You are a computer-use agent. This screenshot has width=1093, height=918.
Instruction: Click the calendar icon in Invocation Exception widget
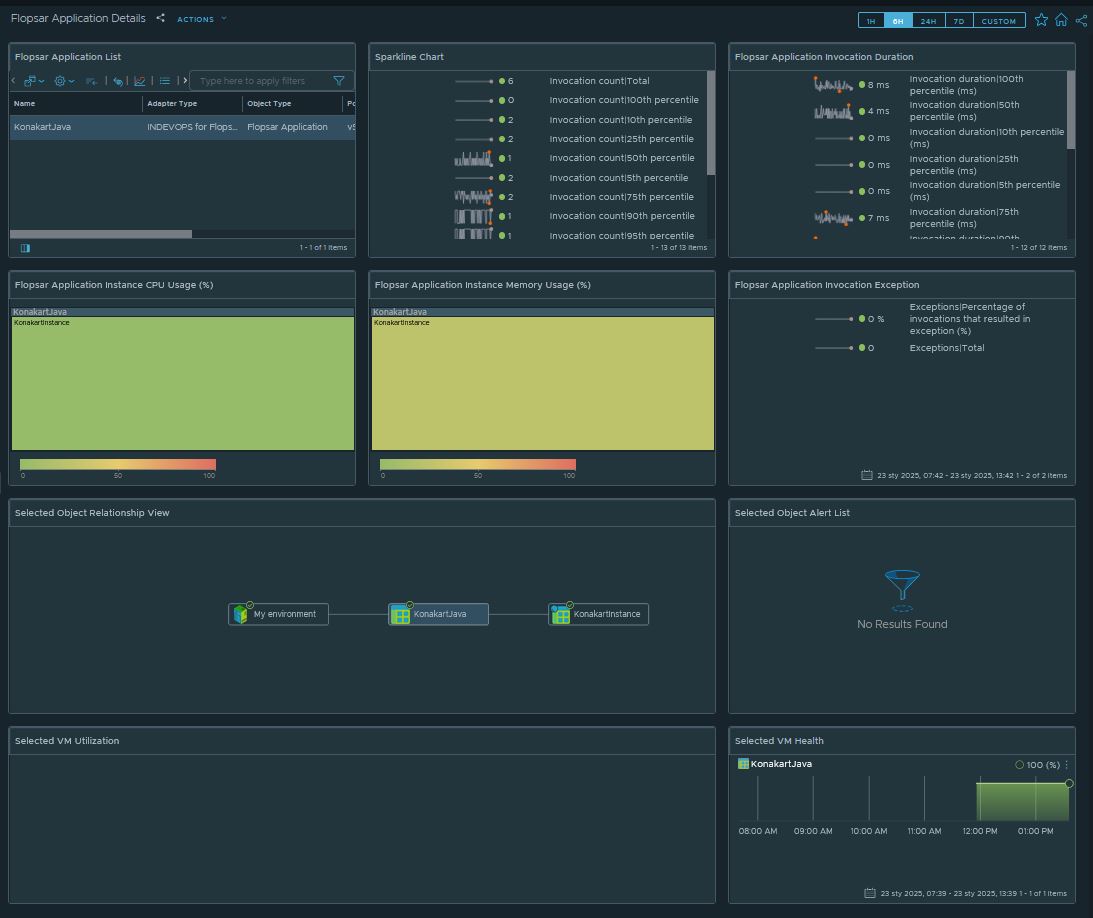pos(866,475)
